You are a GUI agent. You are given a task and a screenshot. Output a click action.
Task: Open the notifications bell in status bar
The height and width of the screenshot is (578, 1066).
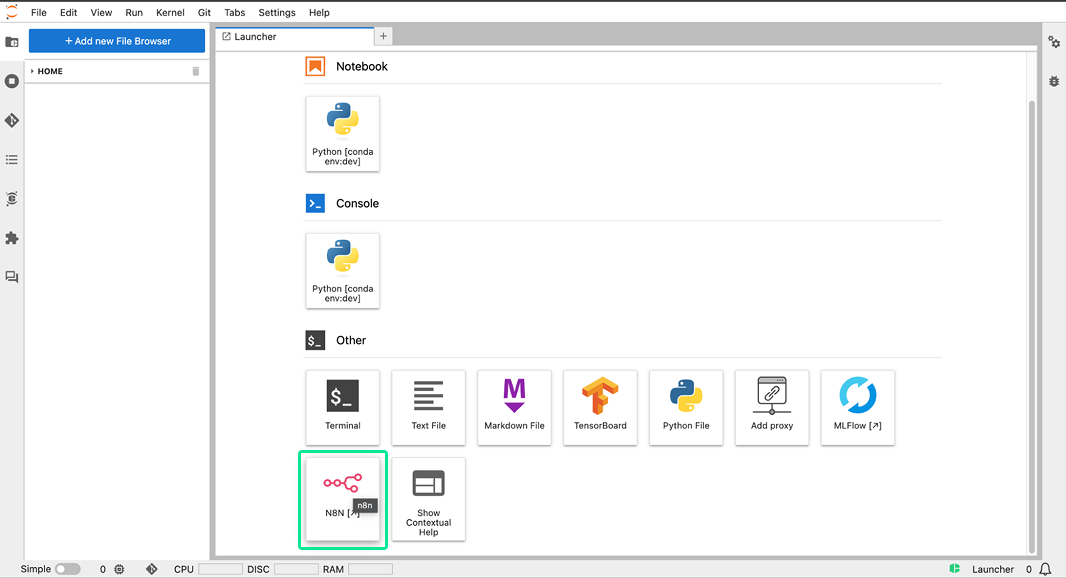pyautogui.click(x=1045, y=569)
